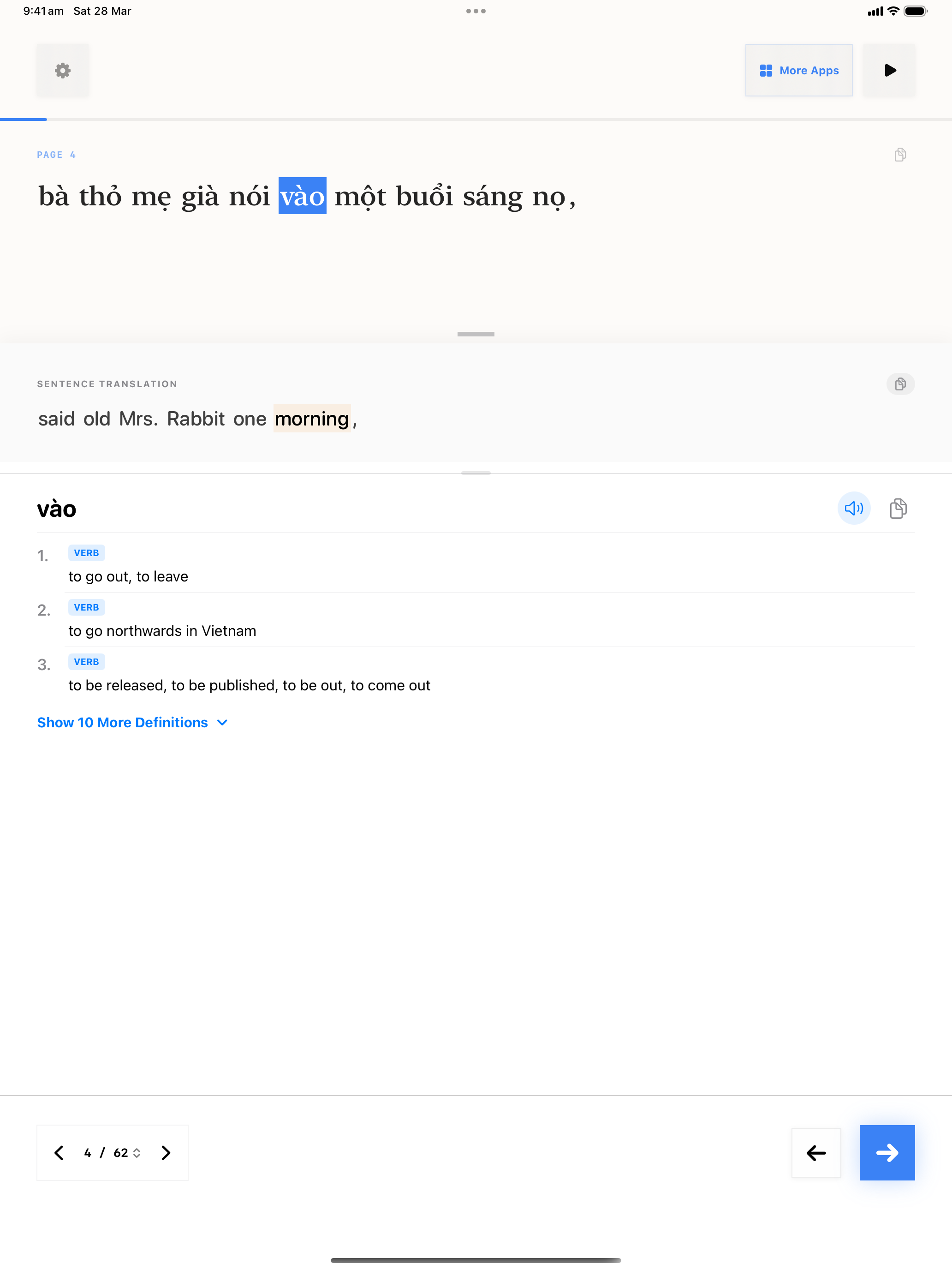The width and height of the screenshot is (952, 1270).
Task: Tap the word "sáng" in sentence
Action: (492, 196)
